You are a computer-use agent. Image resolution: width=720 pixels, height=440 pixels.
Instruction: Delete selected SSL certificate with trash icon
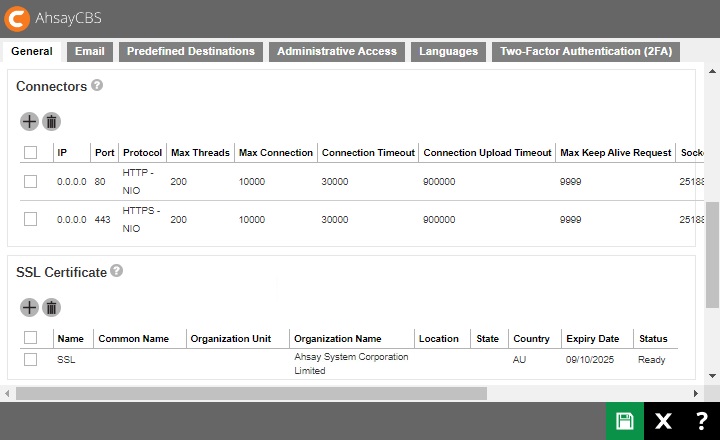click(52, 308)
